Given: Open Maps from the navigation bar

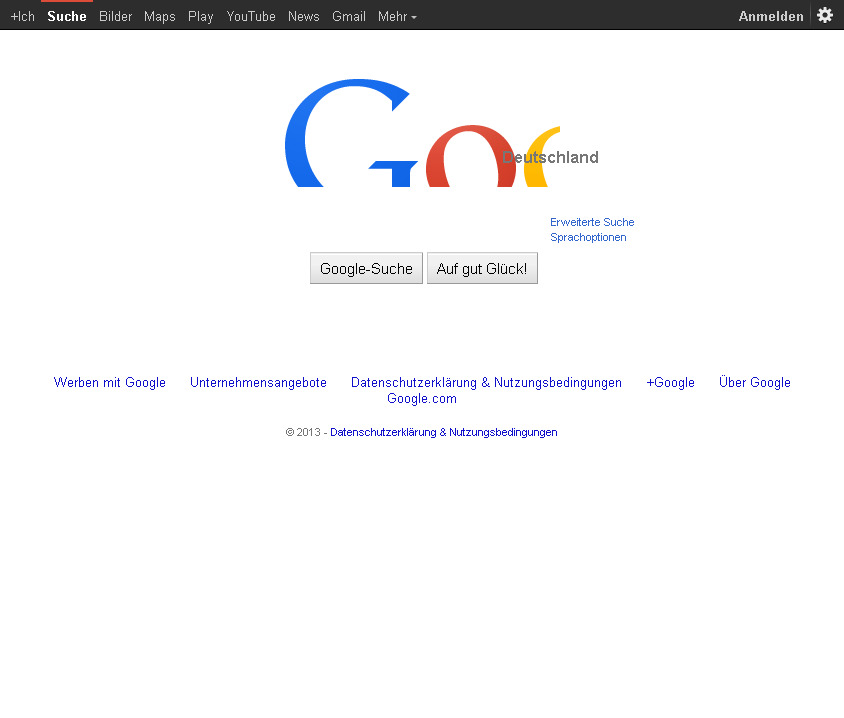Looking at the screenshot, I should 159,16.
